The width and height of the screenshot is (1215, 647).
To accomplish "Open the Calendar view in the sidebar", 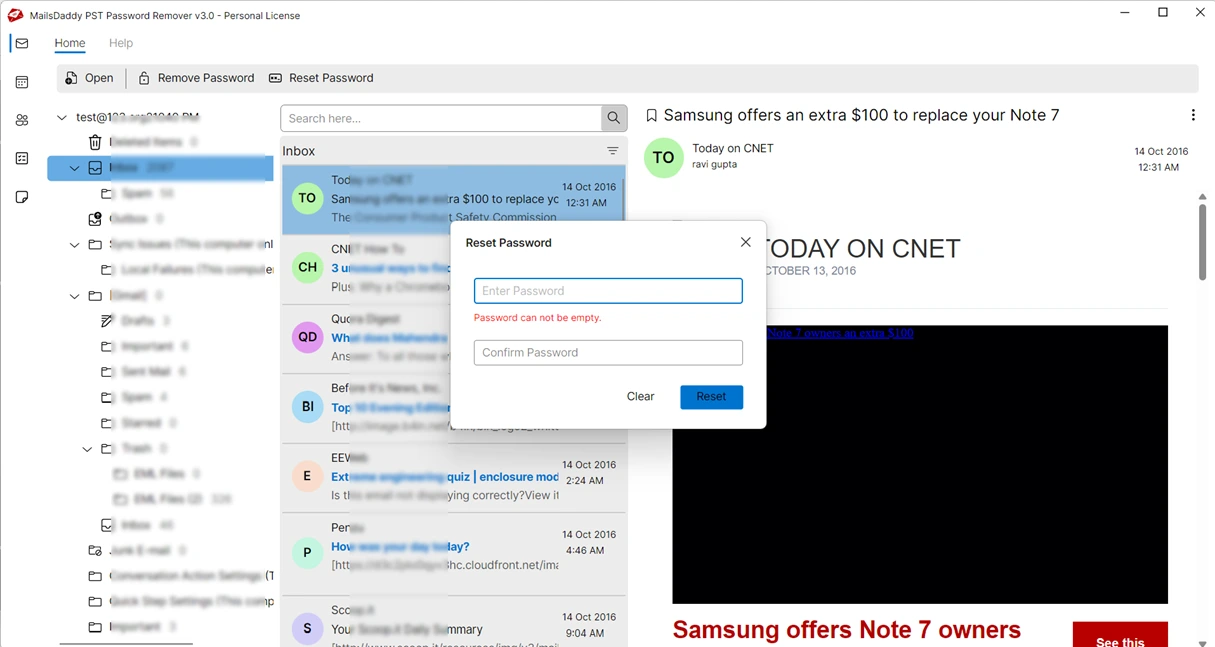I will [22, 82].
